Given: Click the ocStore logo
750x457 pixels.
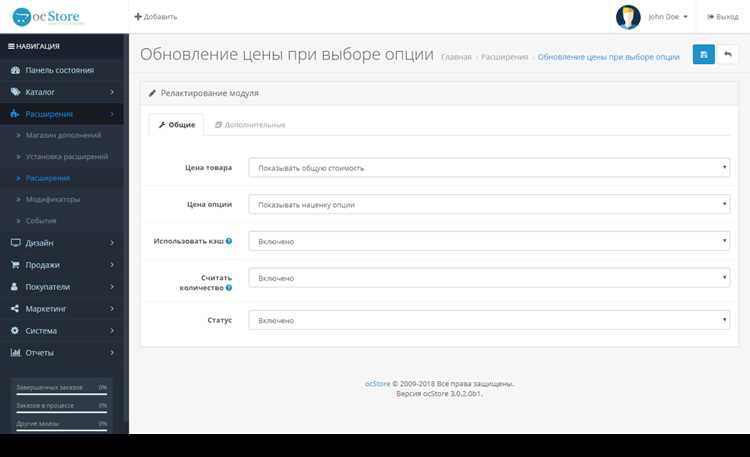Looking at the screenshot, I should 46,17.
